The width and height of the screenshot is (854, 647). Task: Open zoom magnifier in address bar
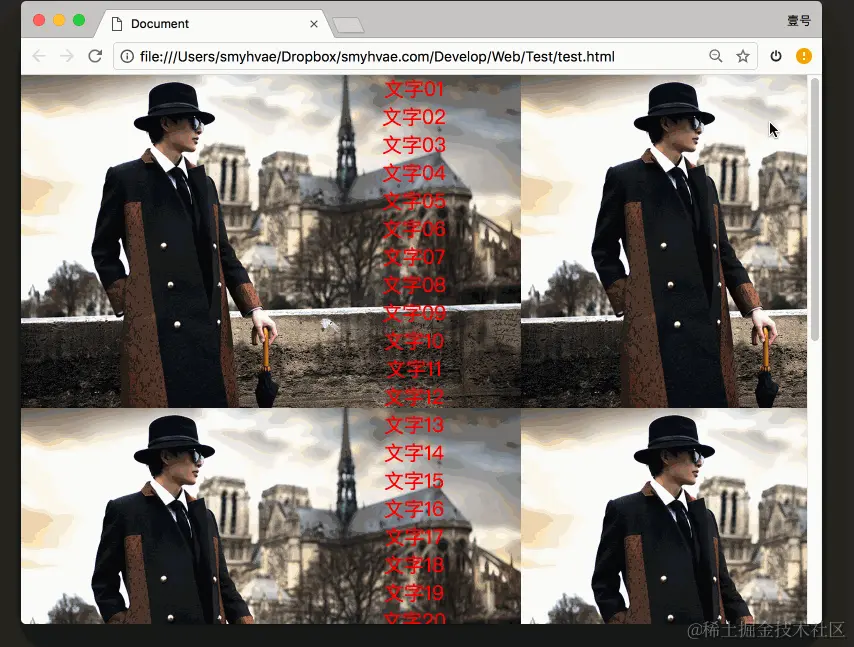point(716,56)
